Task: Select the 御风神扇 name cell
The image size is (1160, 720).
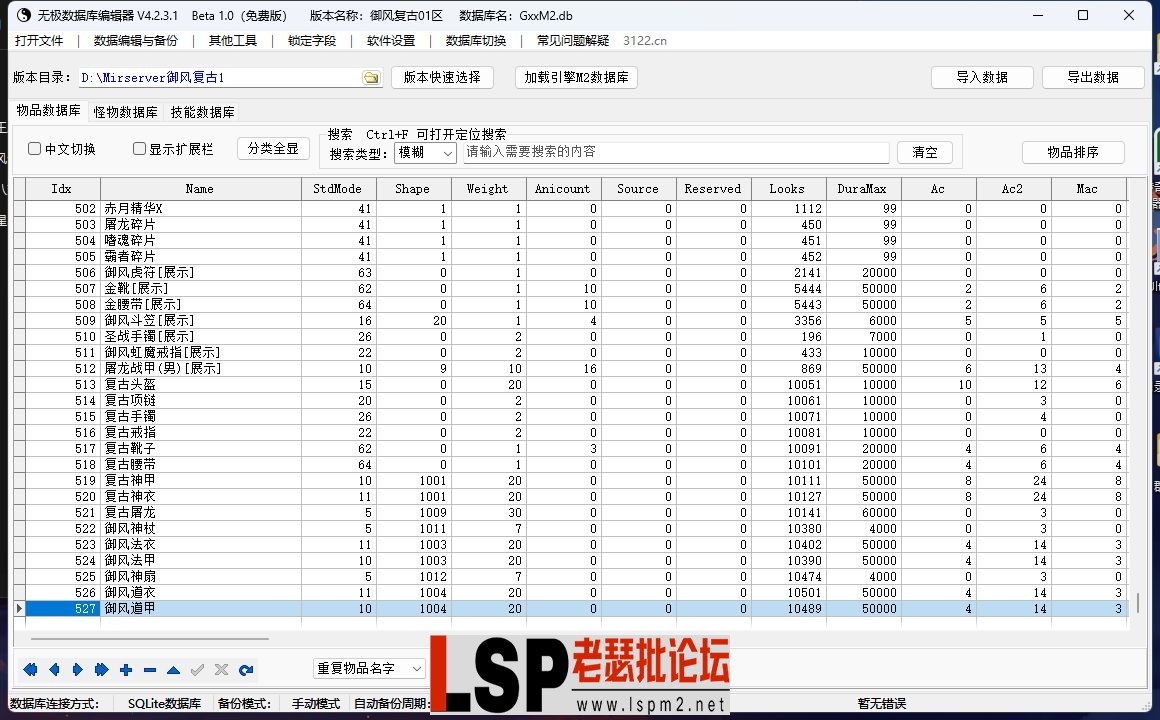Action: point(200,576)
